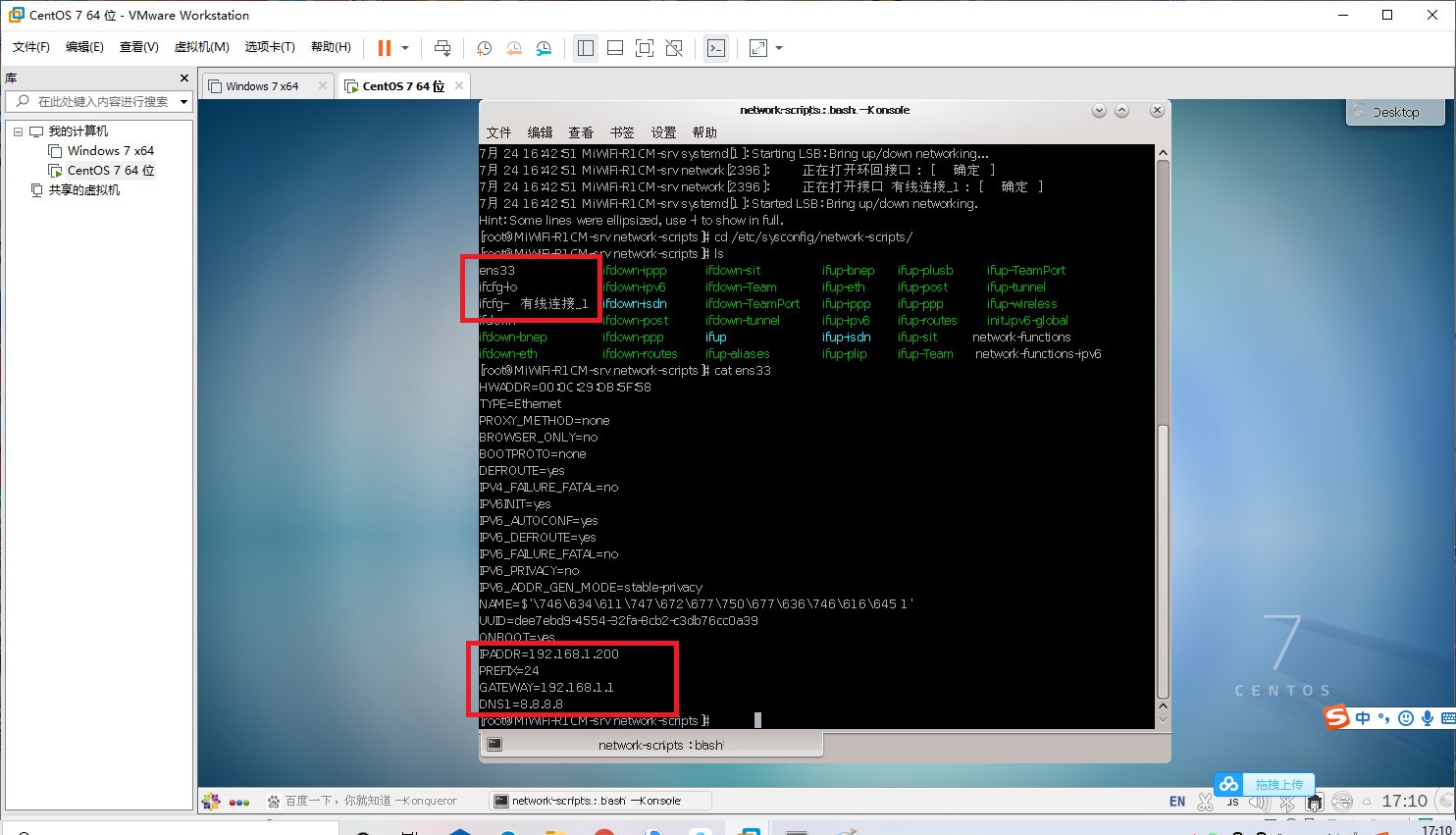The height and width of the screenshot is (835, 1456).
Task: Open Konsole 书签 menu
Action: coord(622,132)
